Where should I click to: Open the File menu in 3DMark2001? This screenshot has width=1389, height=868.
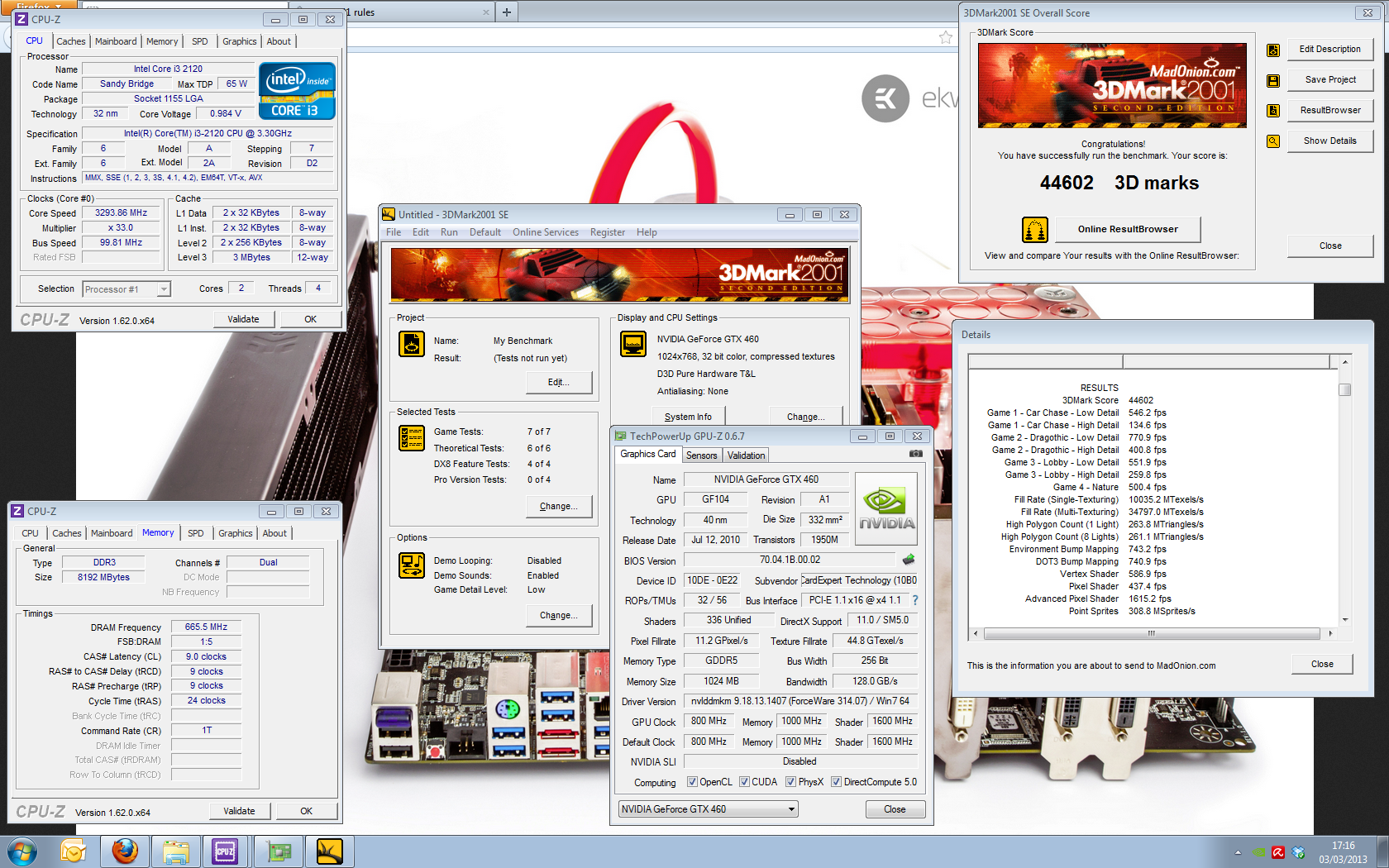click(394, 232)
